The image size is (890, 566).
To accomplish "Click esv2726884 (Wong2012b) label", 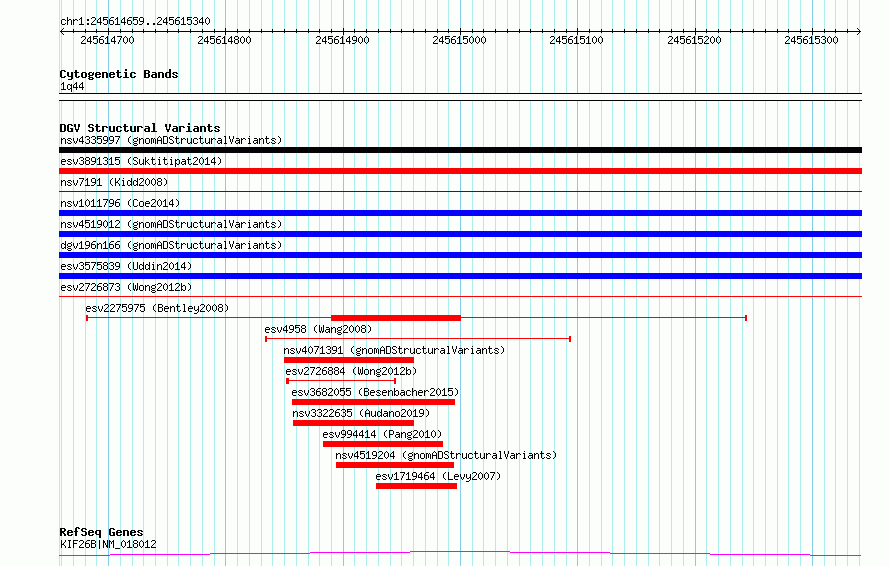I will (x=351, y=371).
